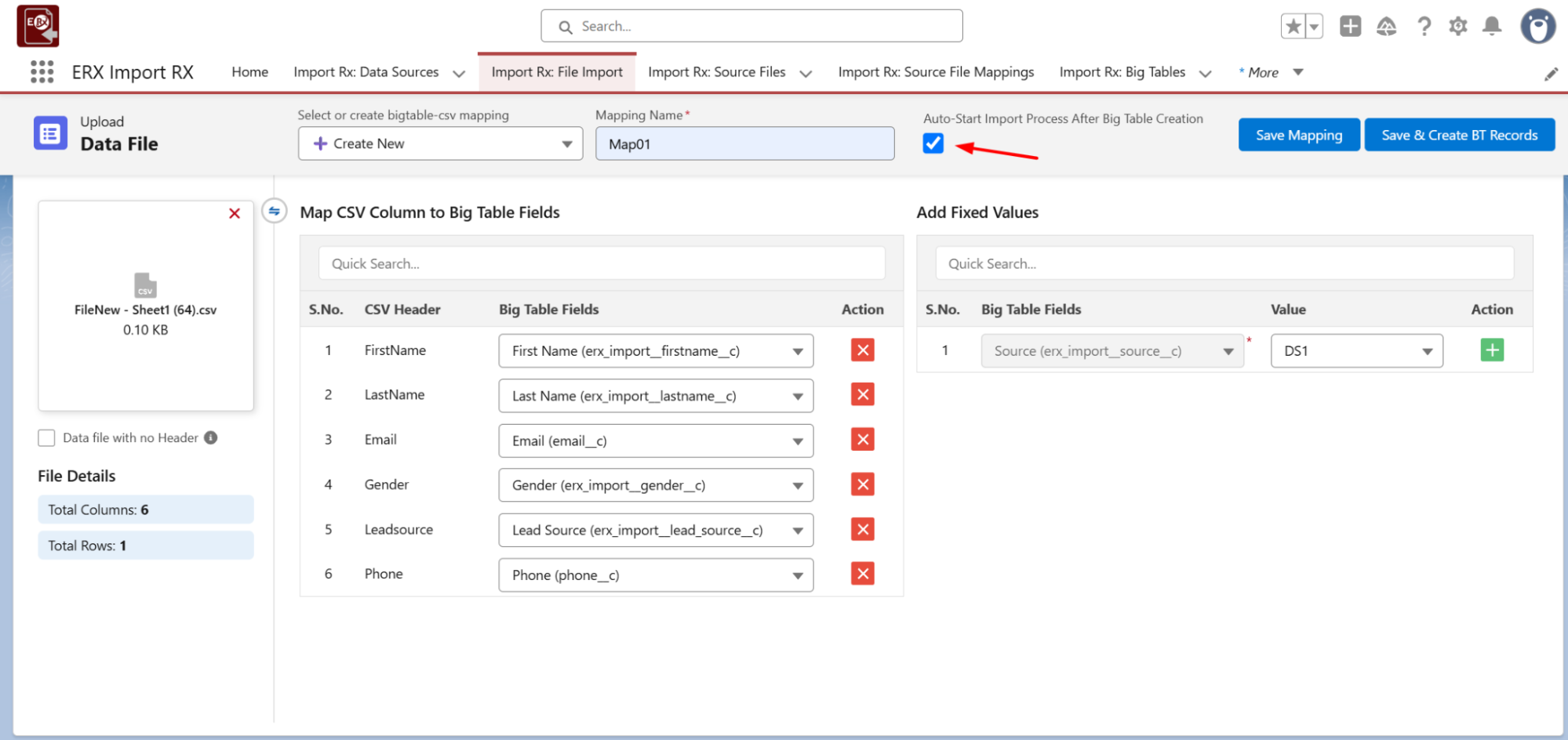The width and height of the screenshot is (1568, 740).
Task: Click the Favorites star icon
Action: (x=1293, y=27)
